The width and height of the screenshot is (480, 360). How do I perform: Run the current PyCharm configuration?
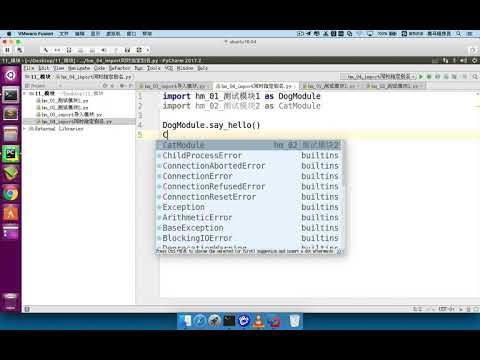421,77
